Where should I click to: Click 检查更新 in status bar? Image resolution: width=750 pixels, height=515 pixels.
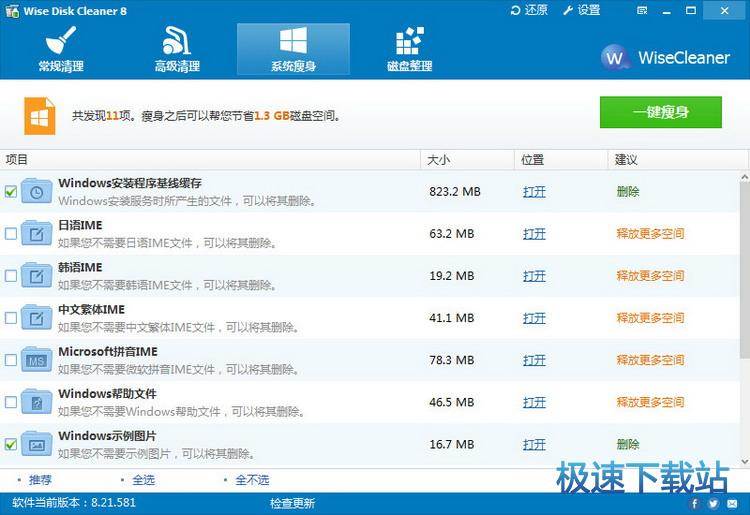tap(292, 503)
